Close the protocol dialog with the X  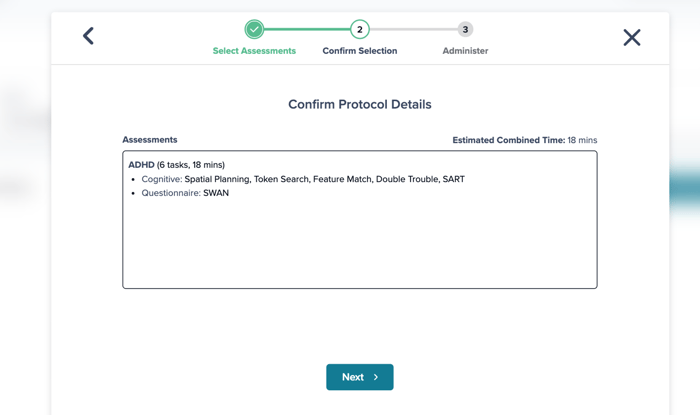click(x=632, y=37)
